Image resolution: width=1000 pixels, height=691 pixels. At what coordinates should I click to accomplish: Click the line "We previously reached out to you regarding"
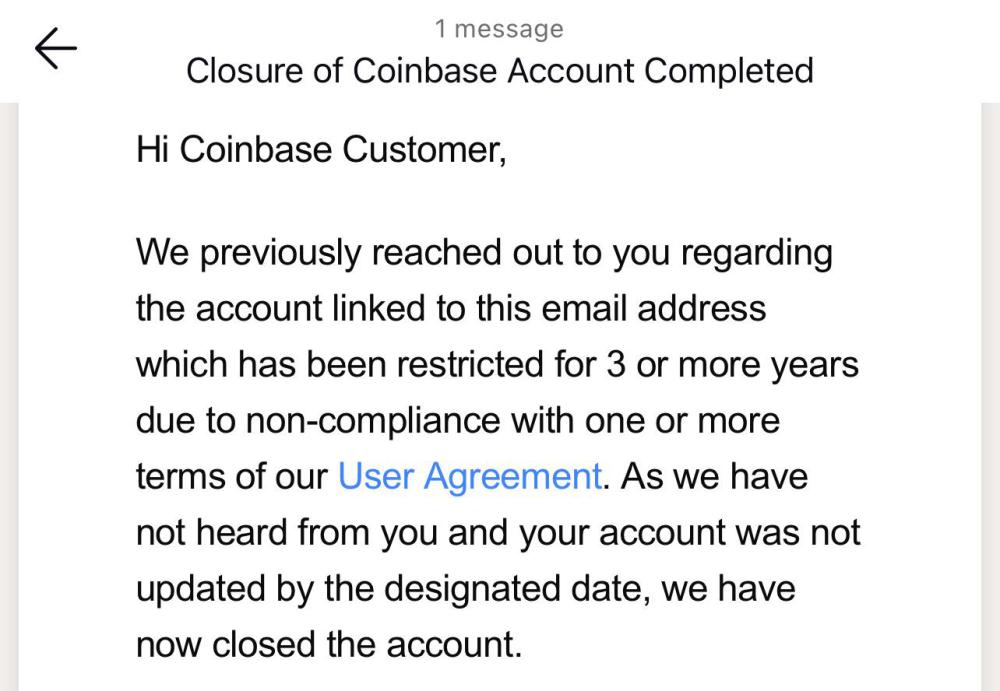(x=485, y=253)
